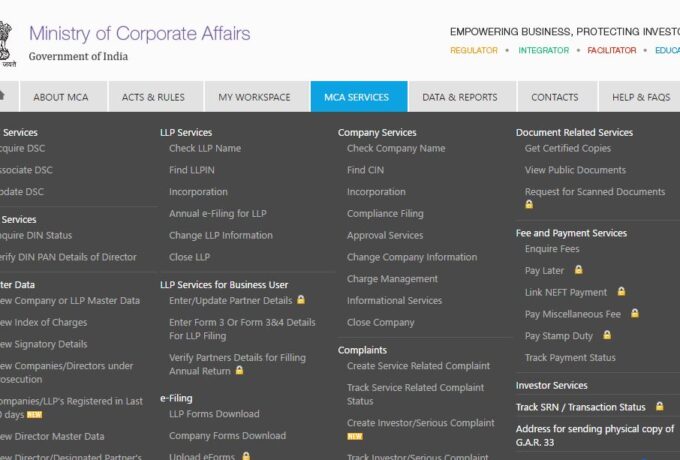
Task: Open Company Forms Download under e-Filing
Action: [x=227, y=436]
